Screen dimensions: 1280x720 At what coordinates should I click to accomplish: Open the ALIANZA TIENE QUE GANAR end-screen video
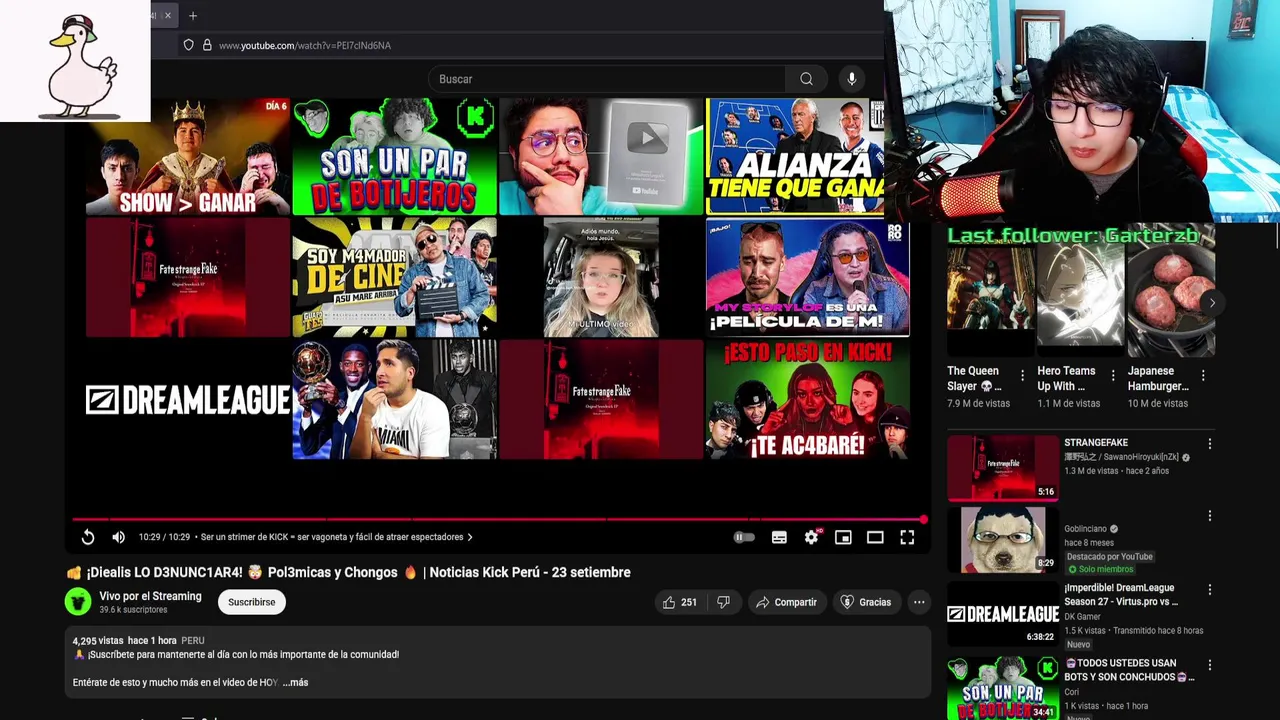pyautogui.click(x=795, y=156)
